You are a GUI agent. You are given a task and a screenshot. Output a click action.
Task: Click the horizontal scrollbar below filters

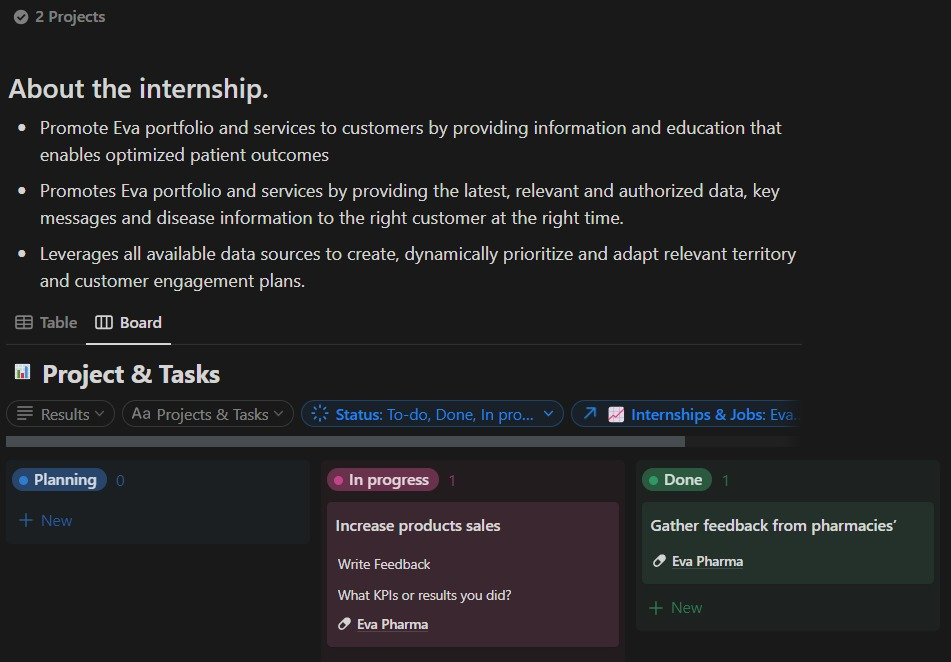pyautogui.click(x=345, y=441)
